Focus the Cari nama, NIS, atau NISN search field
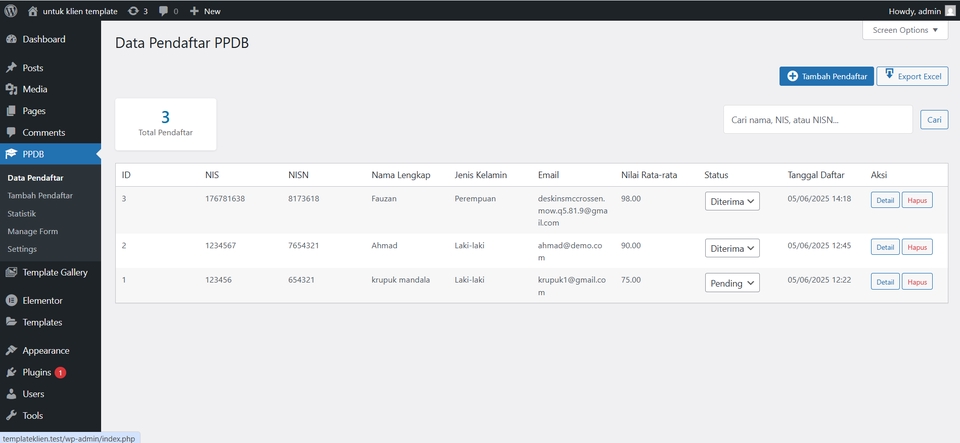The height and width of the screenshot is (443, 960). [818, 120]
